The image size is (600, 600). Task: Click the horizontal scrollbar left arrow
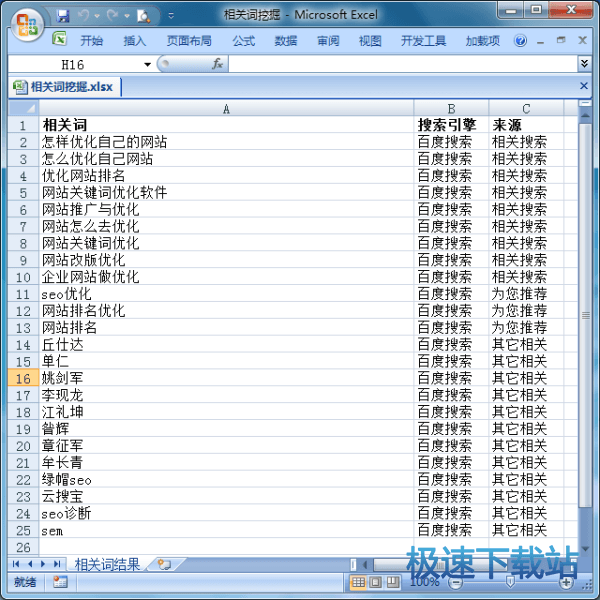365,564
